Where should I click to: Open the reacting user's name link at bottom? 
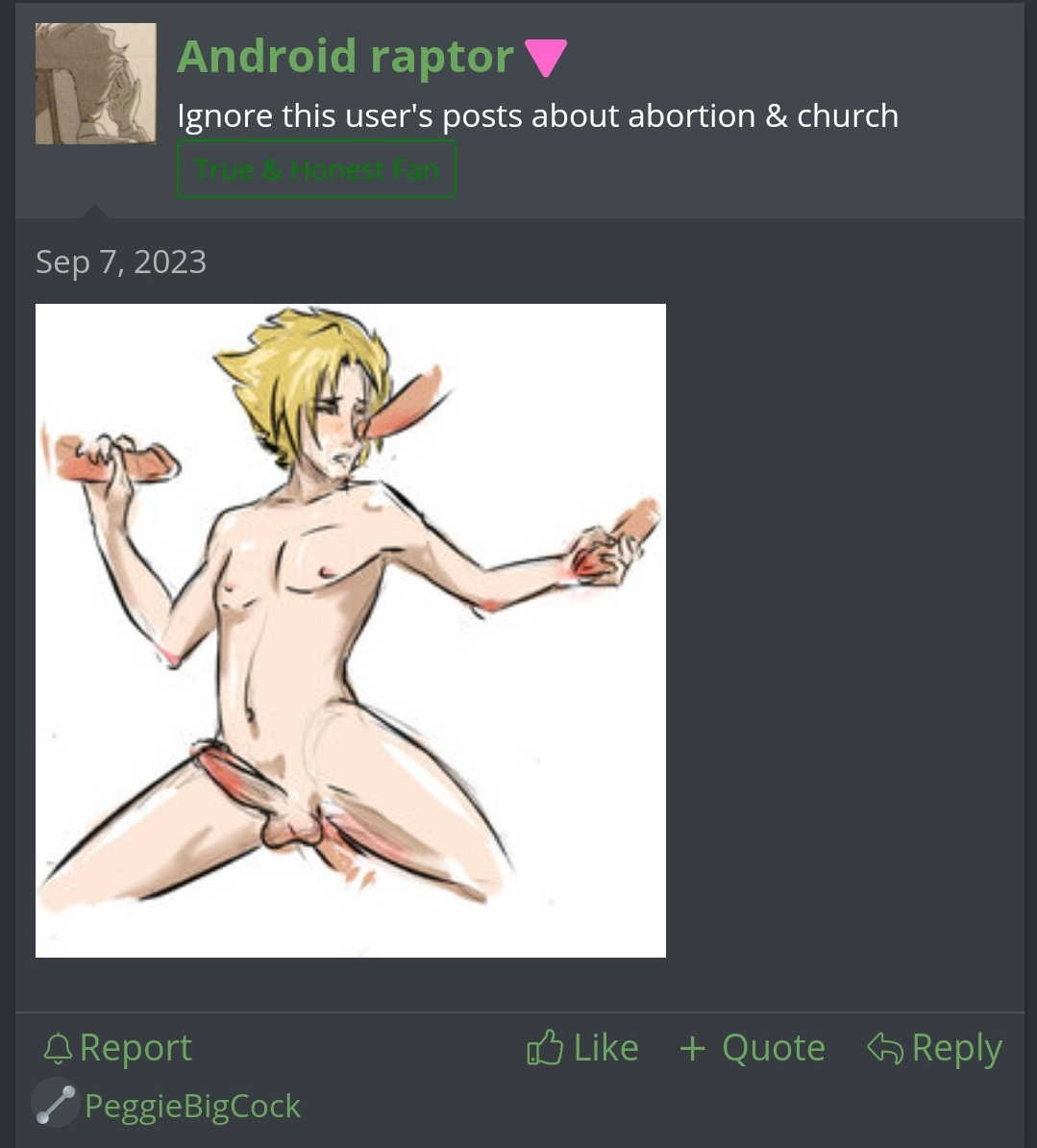[x=192, y=1106]
